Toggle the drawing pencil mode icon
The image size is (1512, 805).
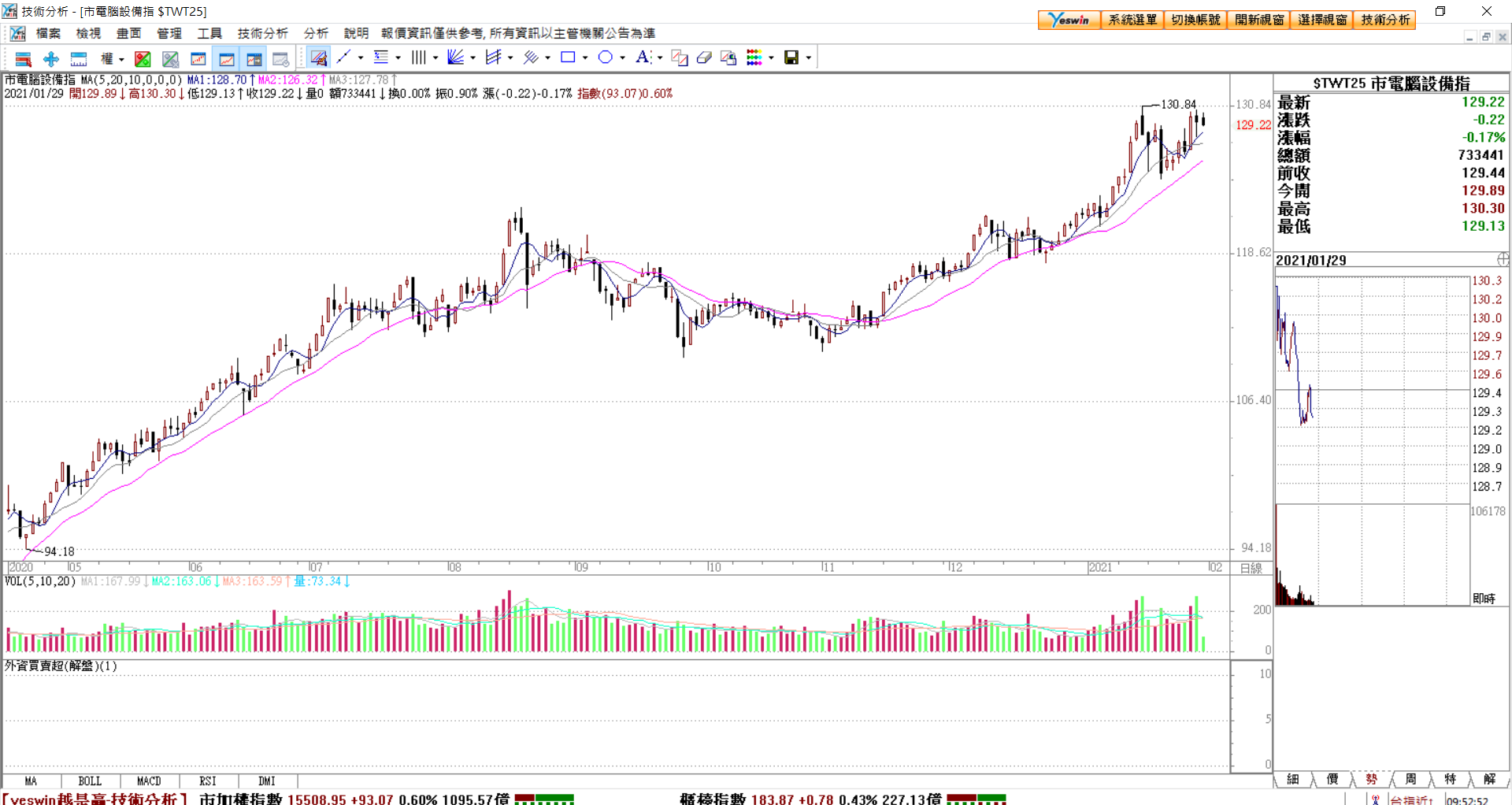coord(319,57)
